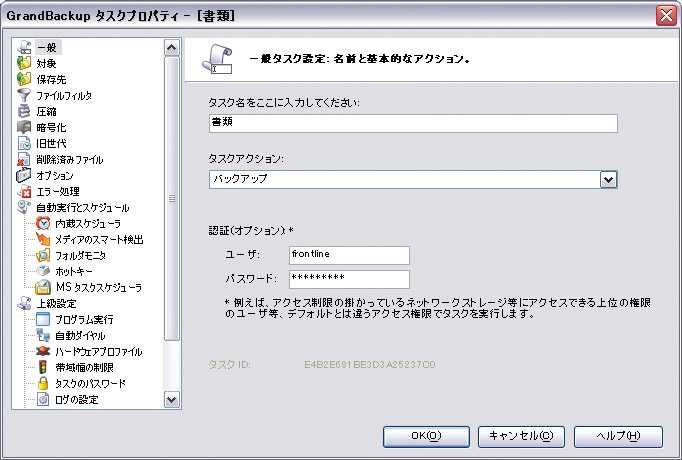
Task: Click the キャンセル(C) button
Action: (x=521, y=436)
